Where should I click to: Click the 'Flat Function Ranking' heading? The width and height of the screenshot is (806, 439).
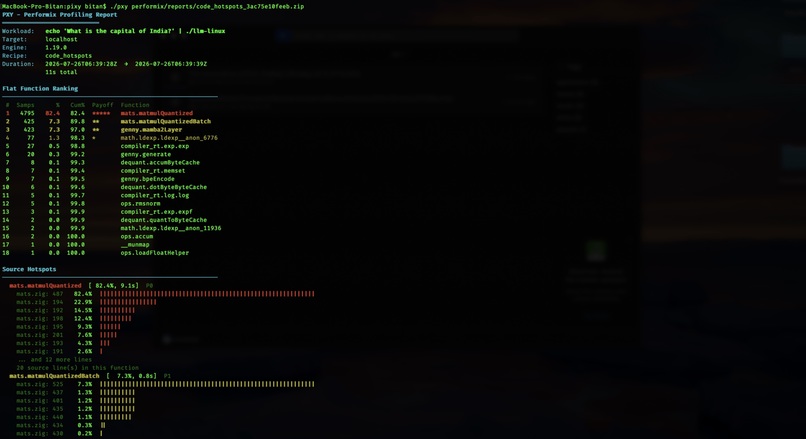pos(40,88)
